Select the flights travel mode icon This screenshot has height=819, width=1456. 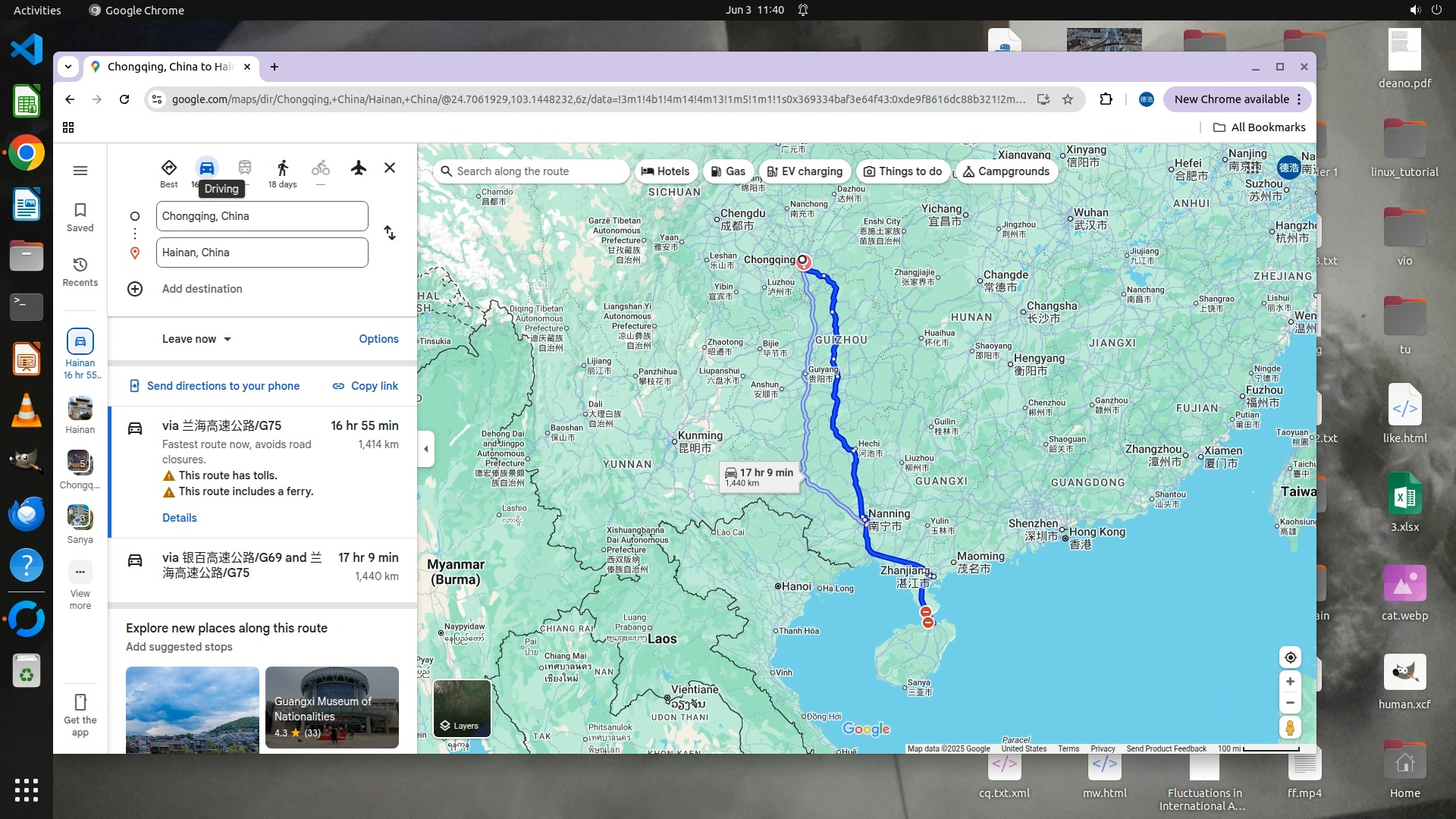coord(359,168)
